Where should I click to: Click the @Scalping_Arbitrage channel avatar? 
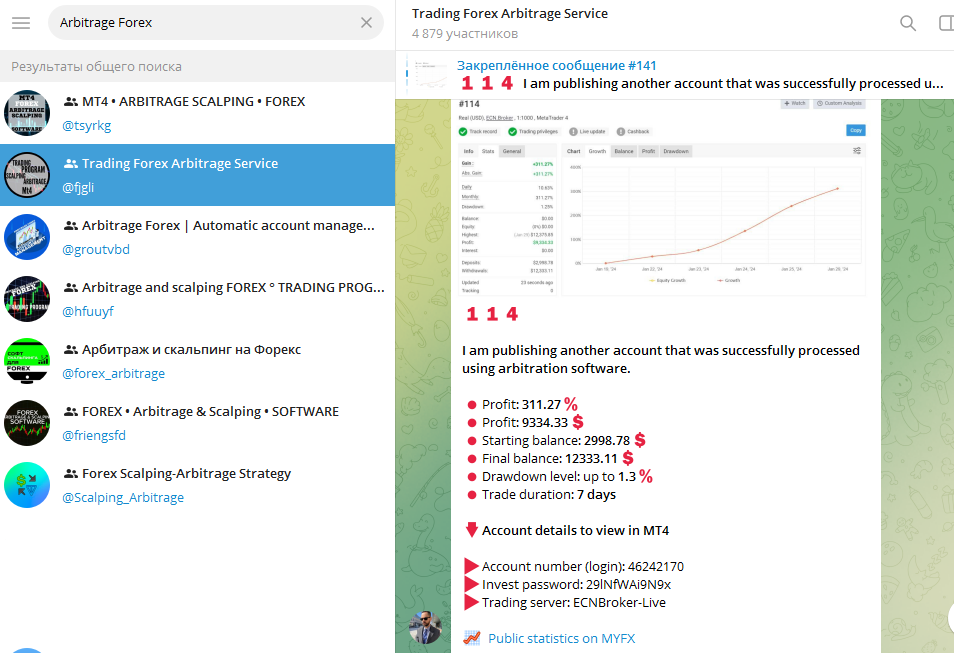pos(27,486)
